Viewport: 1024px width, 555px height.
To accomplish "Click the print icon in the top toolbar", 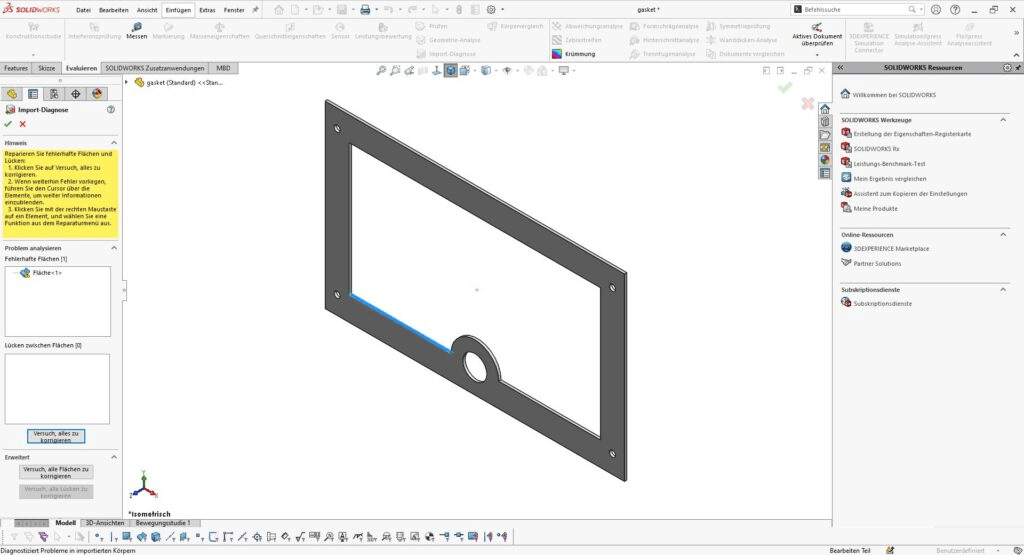I will click(365, 9).
